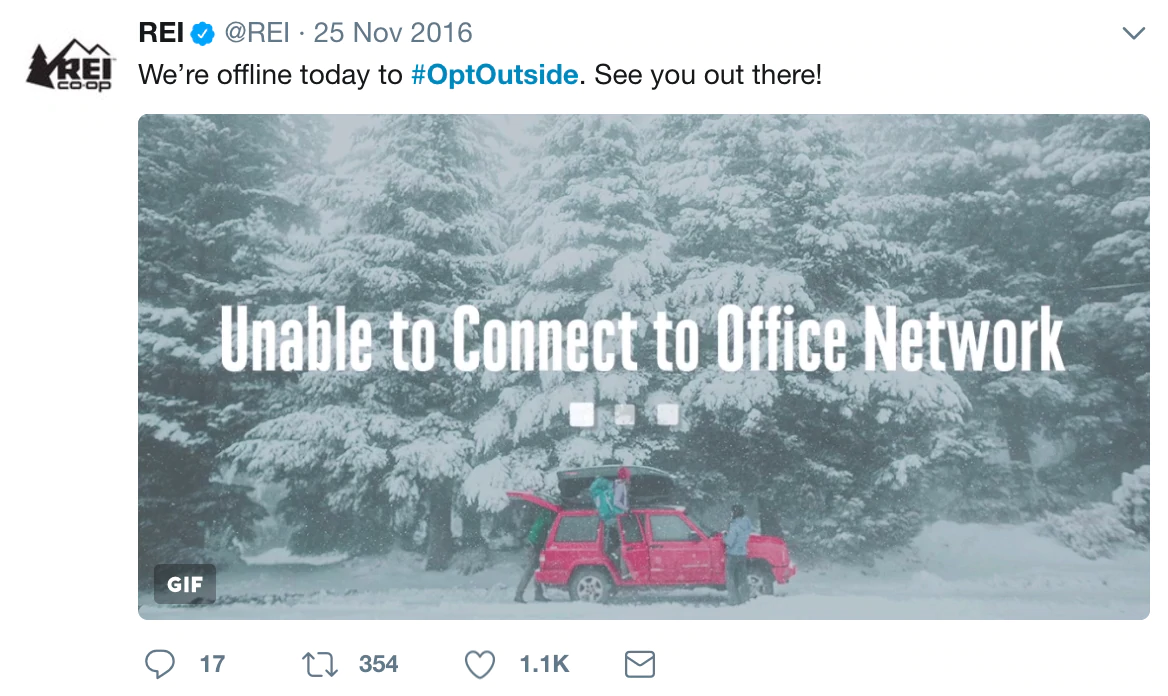Click the retweet arrows icon
Viewport: 1168px width, 696px height.
pos(318,664)
